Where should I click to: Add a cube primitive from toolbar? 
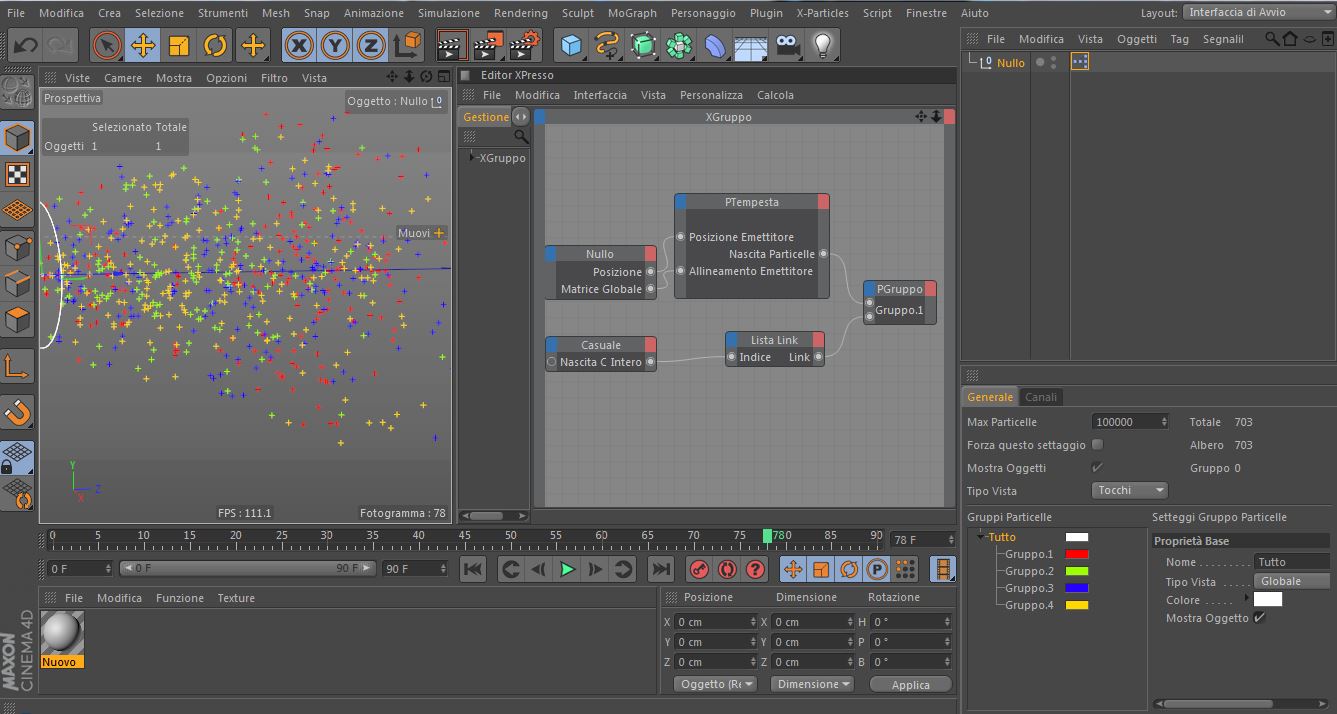point(571,45)
